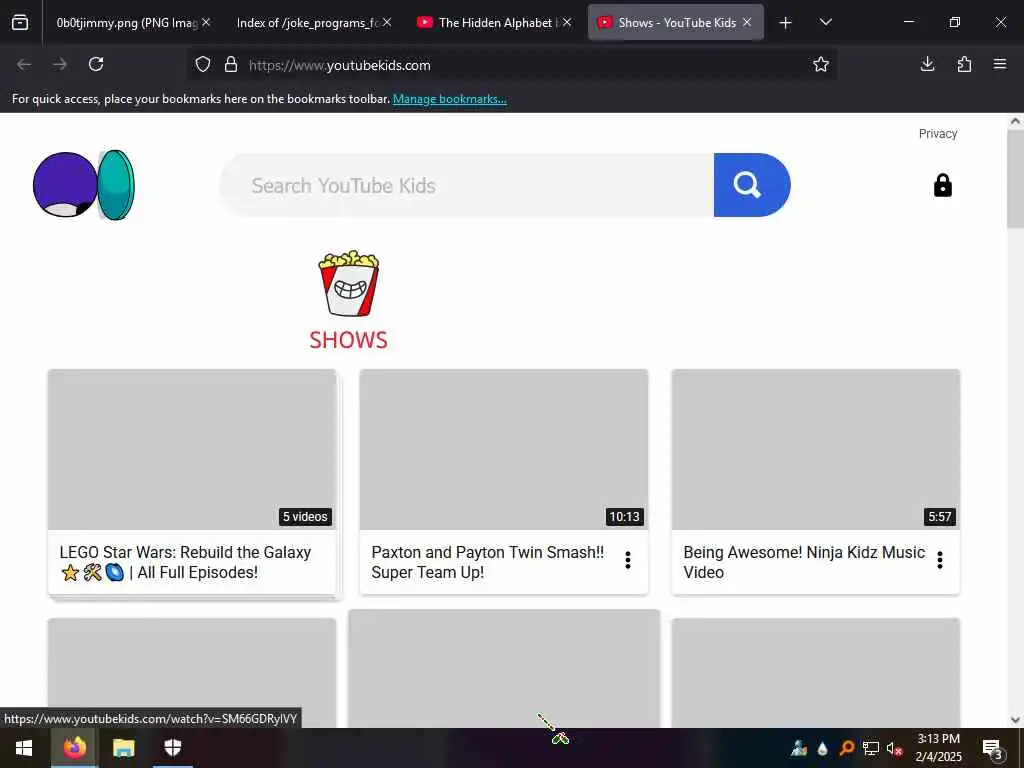Viewport: 1024px width, 768px height.
Task: Click the Firefox taskbar icon
Action: pos(74,748)
